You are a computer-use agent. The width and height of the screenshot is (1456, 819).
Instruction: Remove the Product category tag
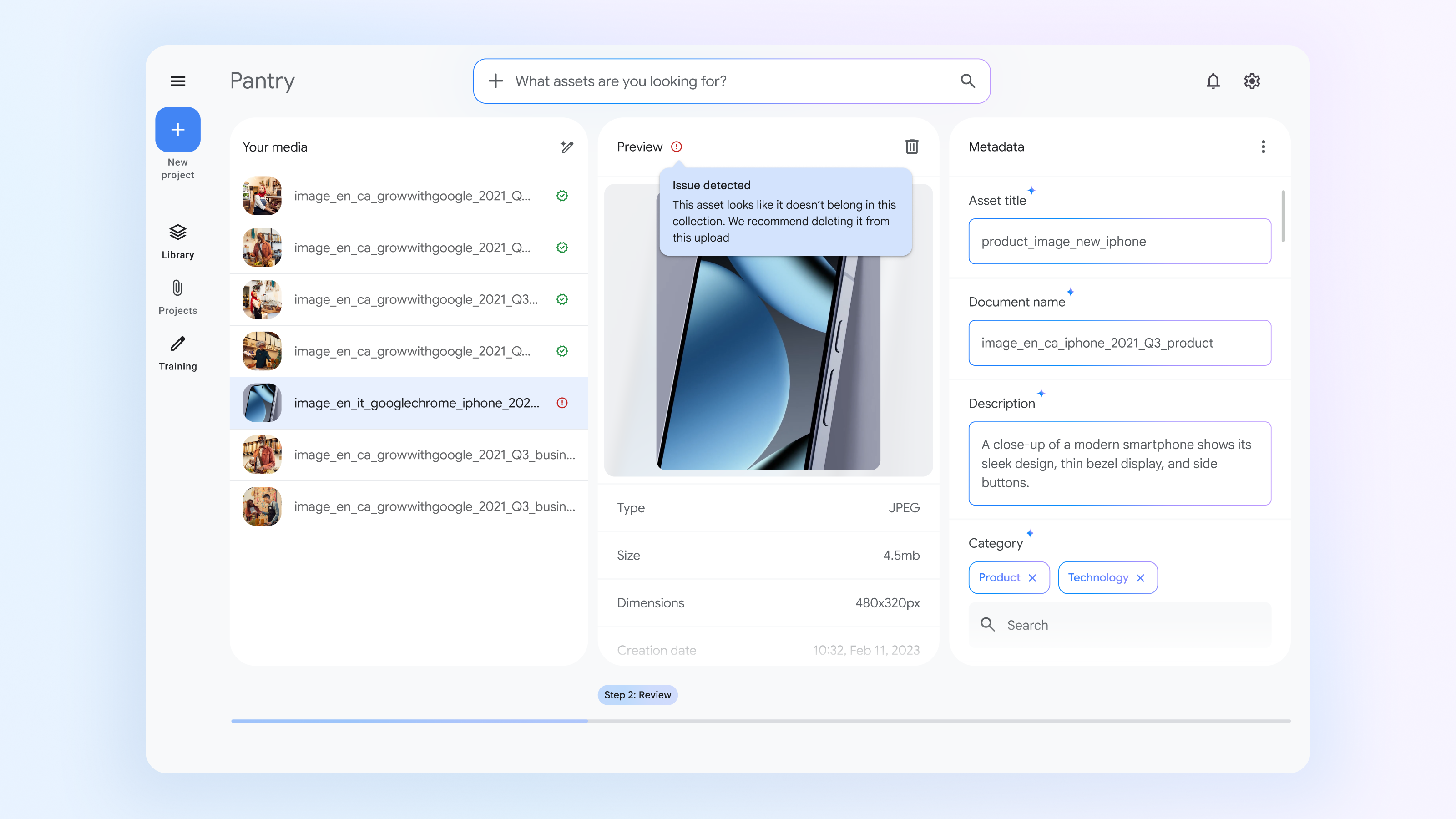tap(1033, 578)
